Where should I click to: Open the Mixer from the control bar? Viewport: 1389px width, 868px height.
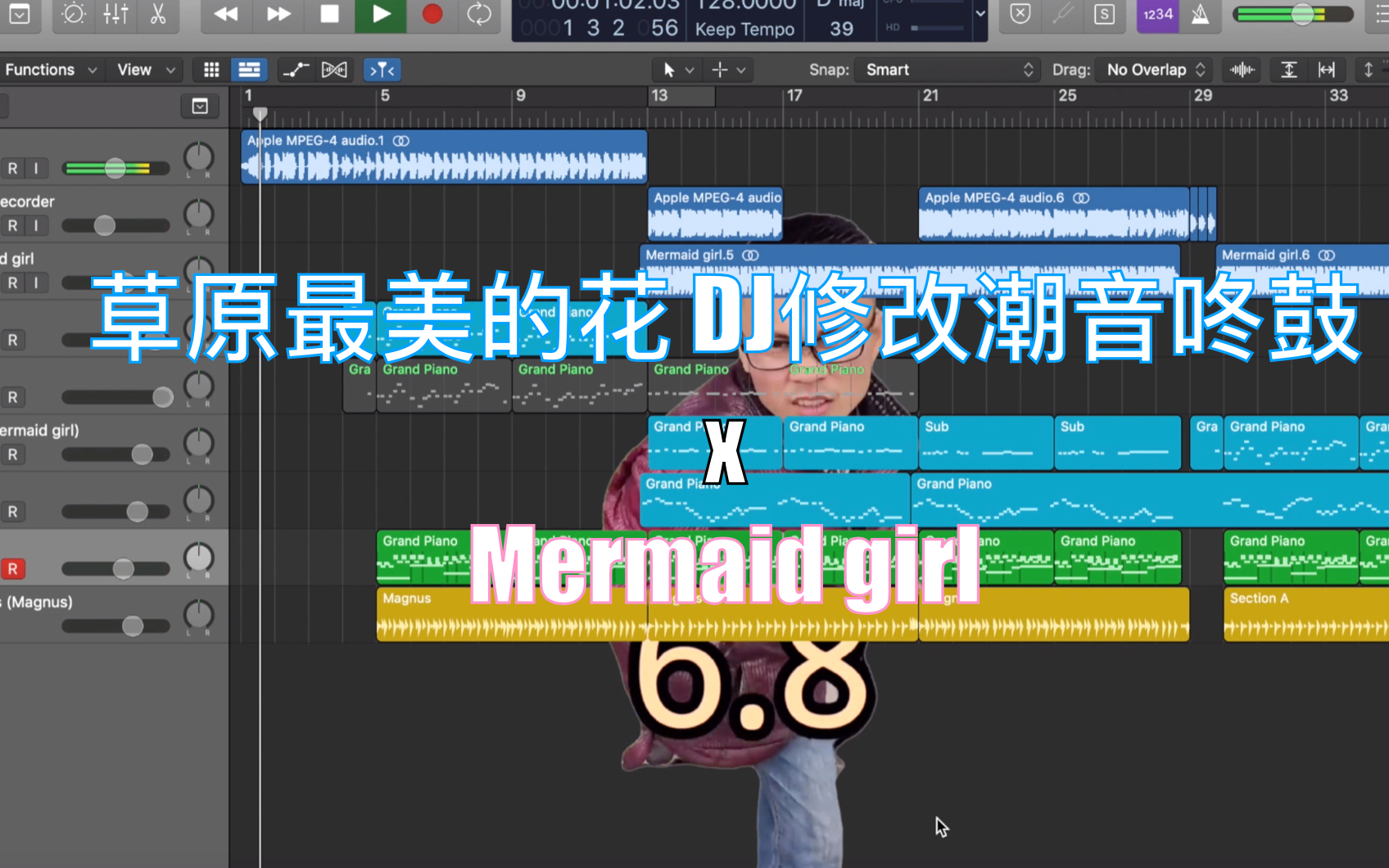pyautogui.click(x=115, y=14)
